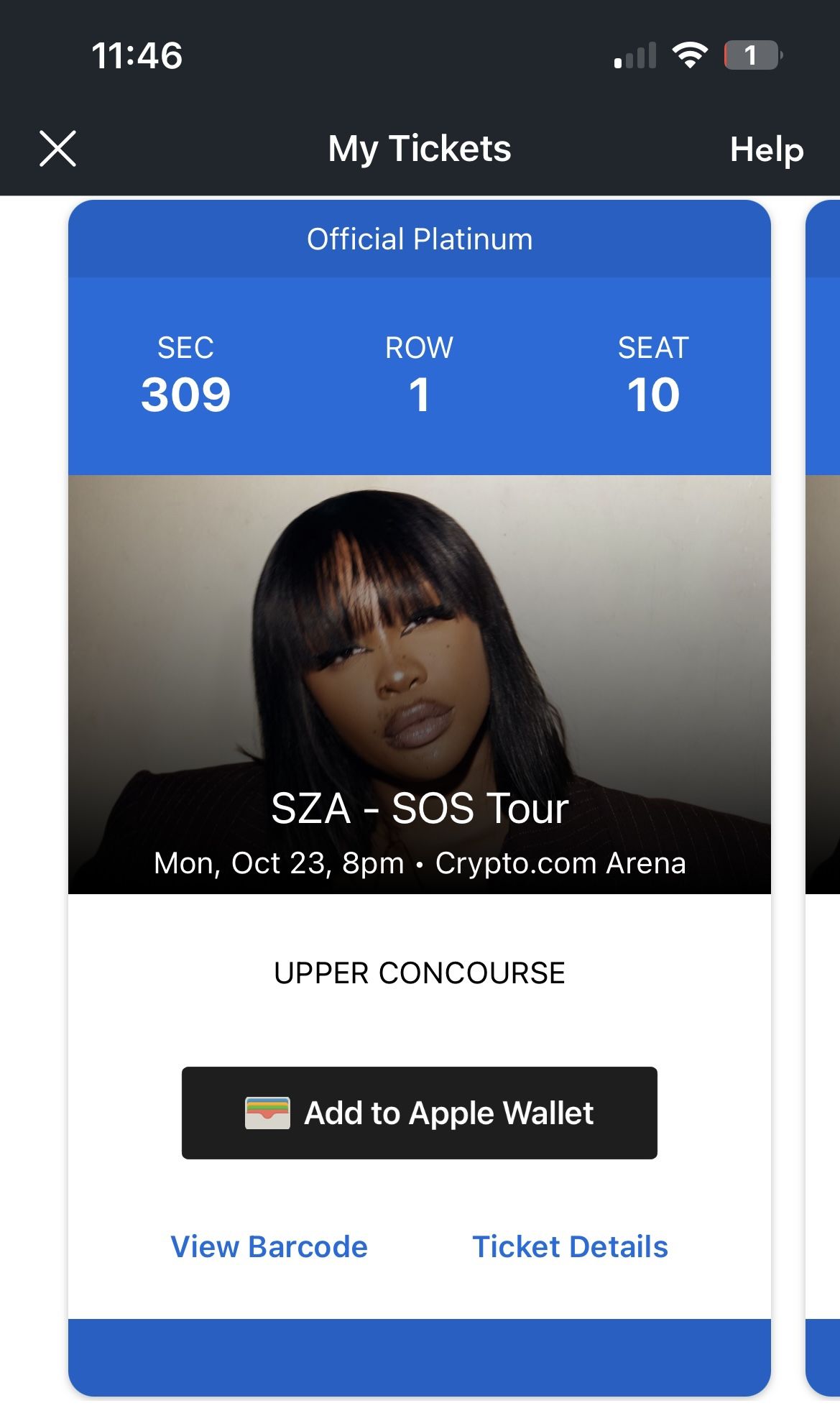
Task: Tap the seat 10 number
Action: point(652,395)
